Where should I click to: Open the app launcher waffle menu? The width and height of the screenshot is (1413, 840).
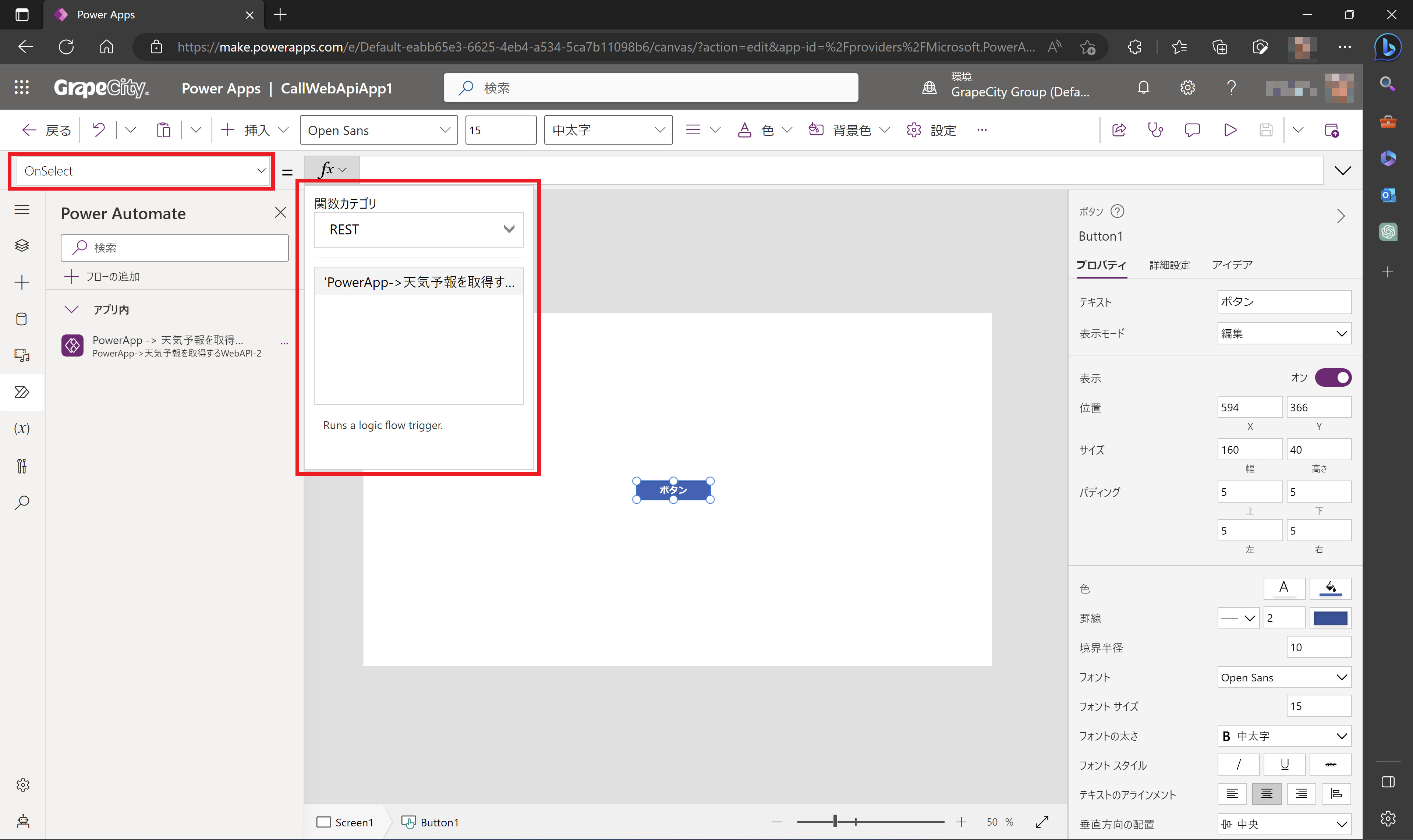[21, 88]
